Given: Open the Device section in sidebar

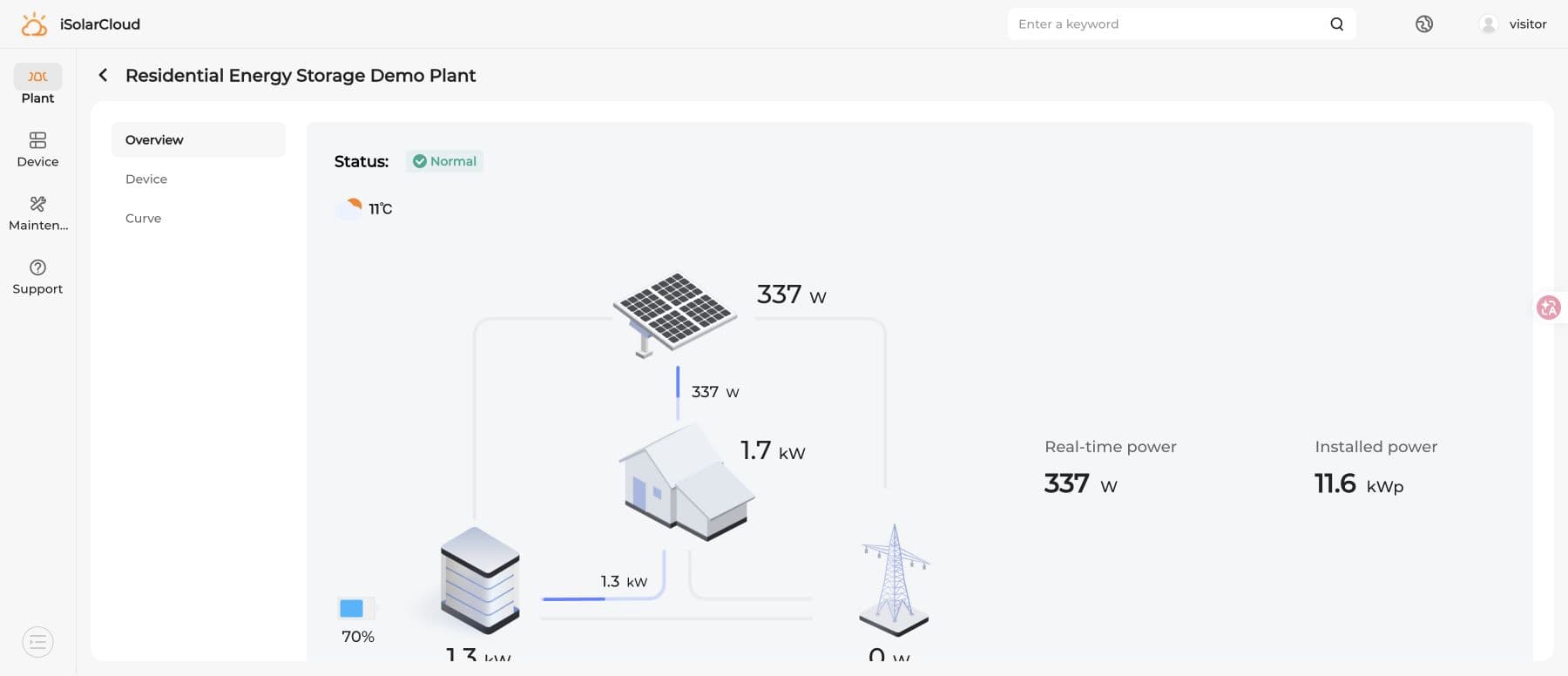Looking at the screenshot, I should pyautogui.click(x=37, y=149).
